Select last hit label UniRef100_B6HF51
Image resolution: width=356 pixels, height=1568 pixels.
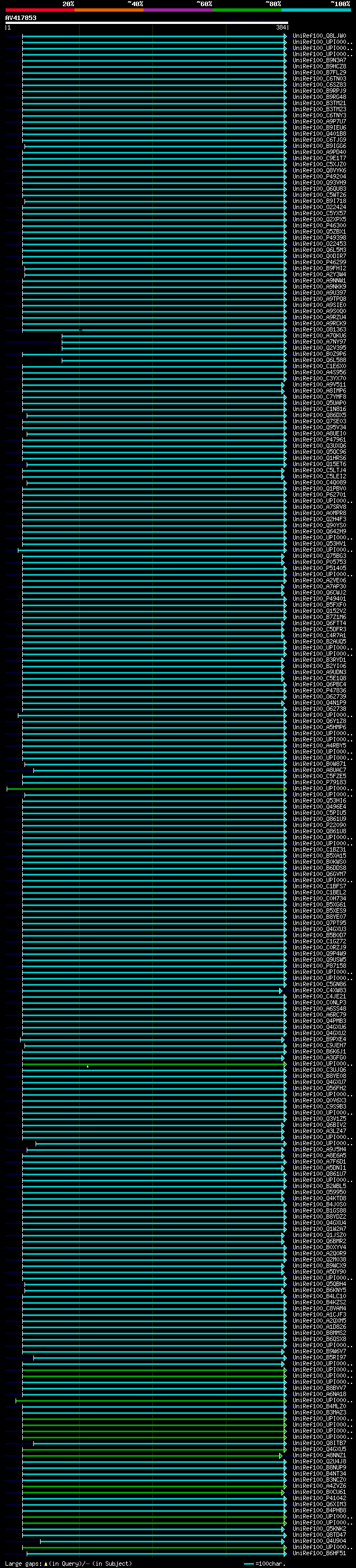319,1553
